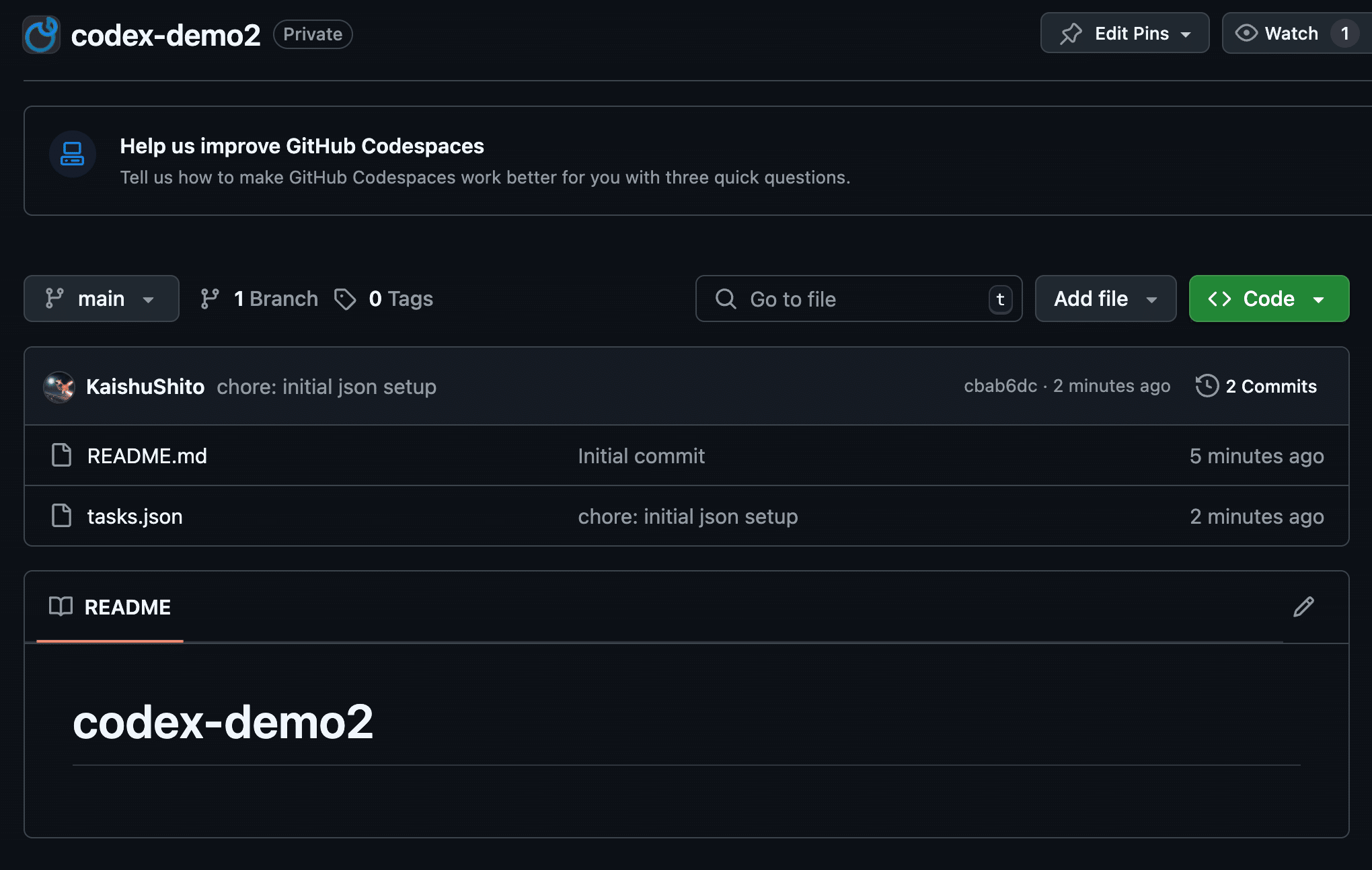Open the Initial commit message link

[641, 456]
